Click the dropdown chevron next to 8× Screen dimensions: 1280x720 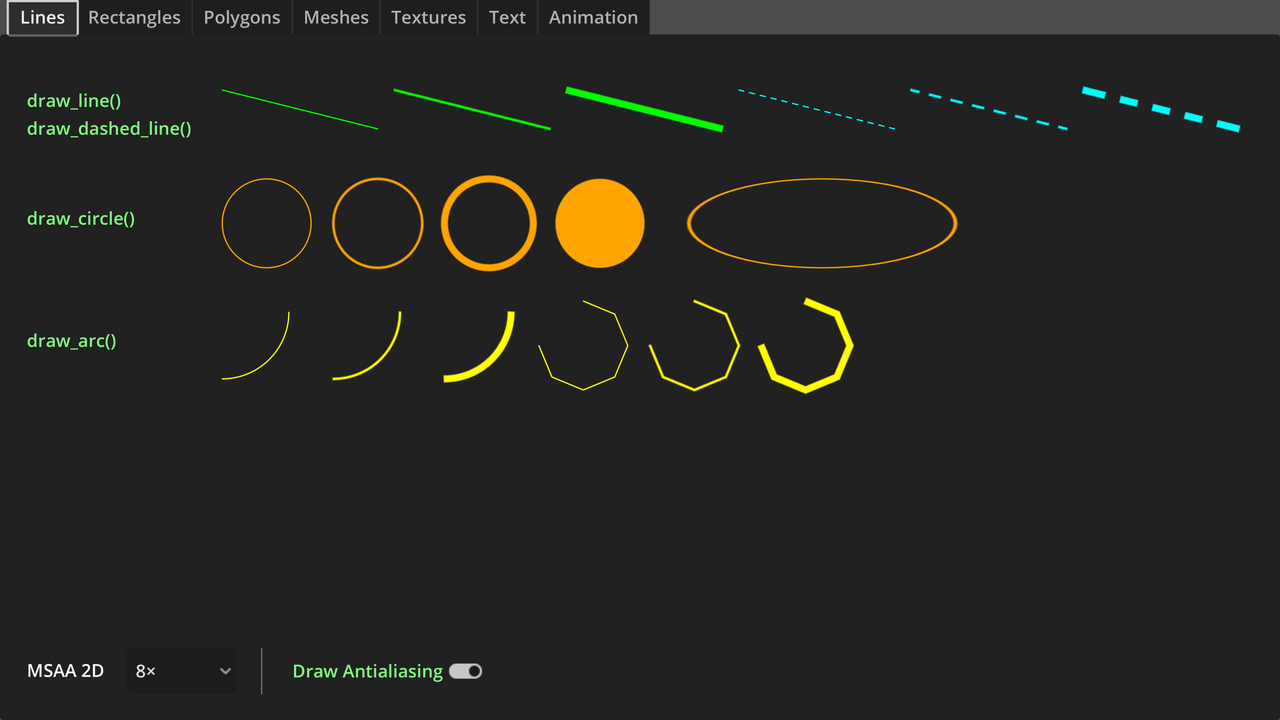[225, 671]
